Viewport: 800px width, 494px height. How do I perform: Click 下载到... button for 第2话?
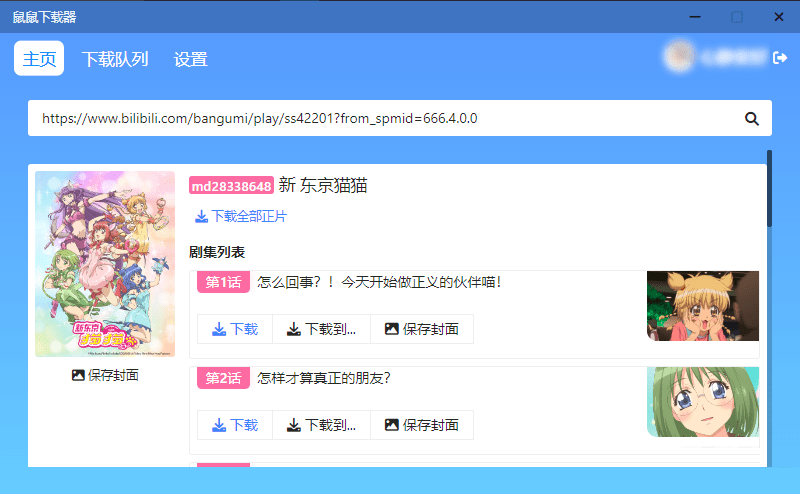tap(321, 425)
